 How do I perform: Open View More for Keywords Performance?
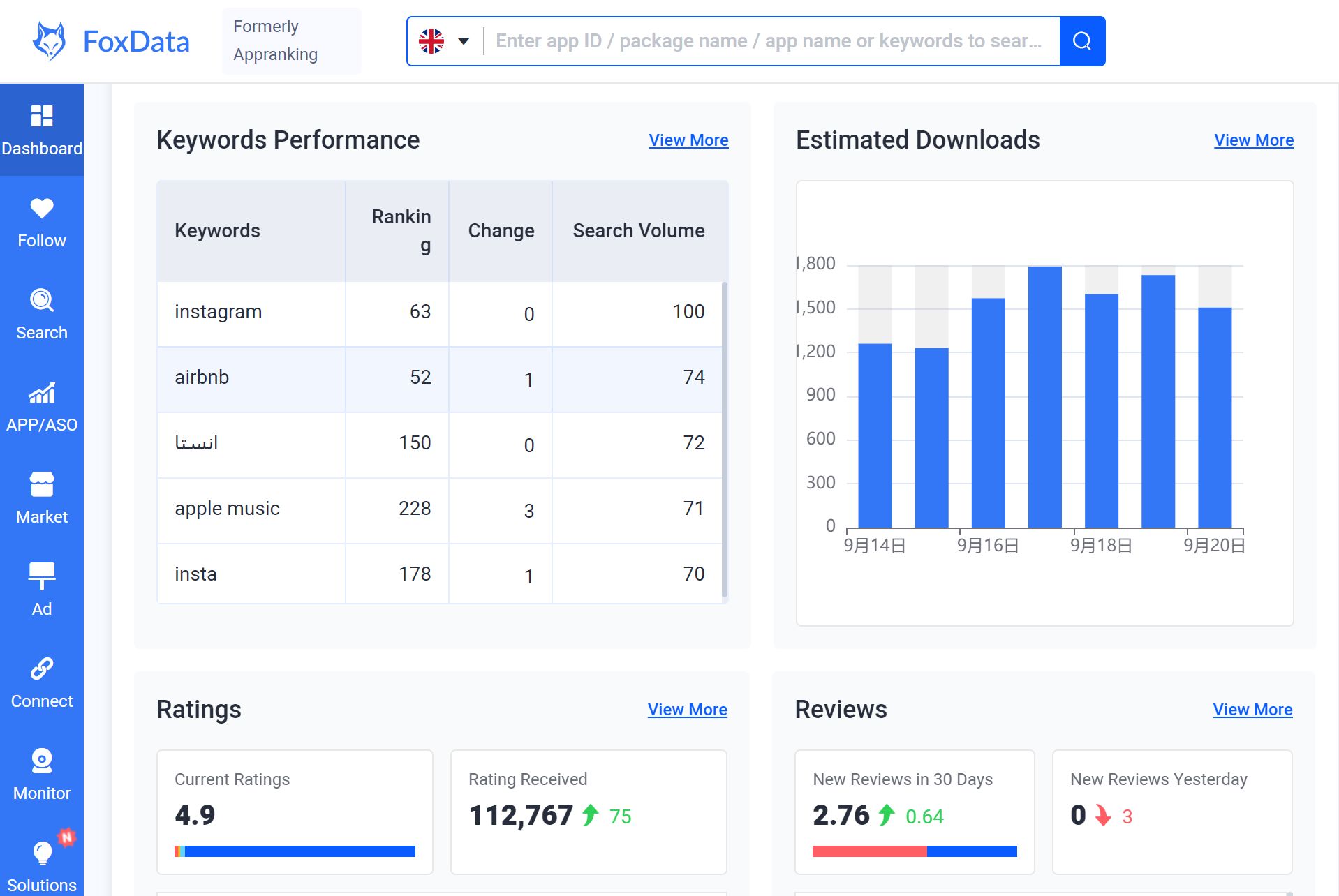coord(688,140)
